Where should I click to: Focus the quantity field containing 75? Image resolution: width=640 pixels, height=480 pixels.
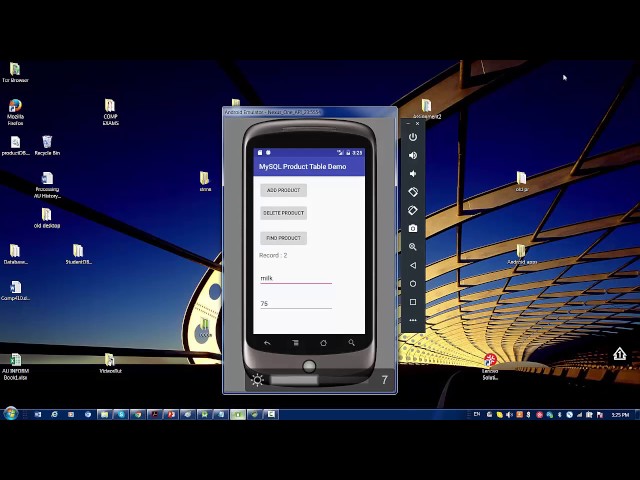296,303
